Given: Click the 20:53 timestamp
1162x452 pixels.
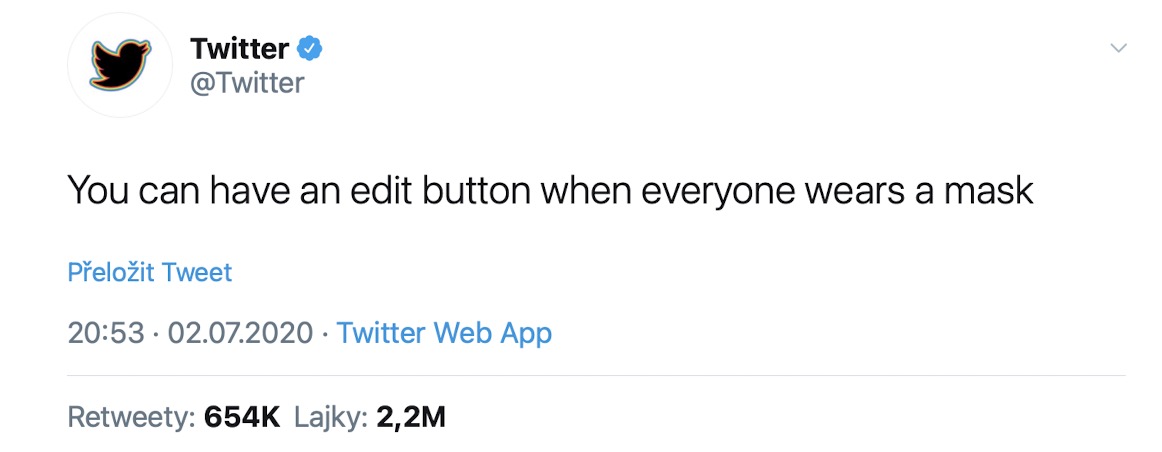Looking at the screenshot, I should [106, 333].
